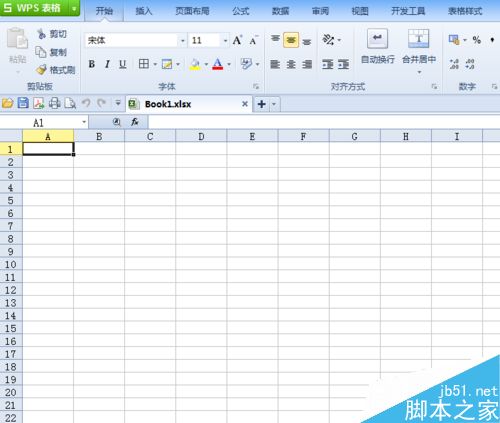
Task: Toggle top vertical alignment
Action: click(x=275, y=40)
